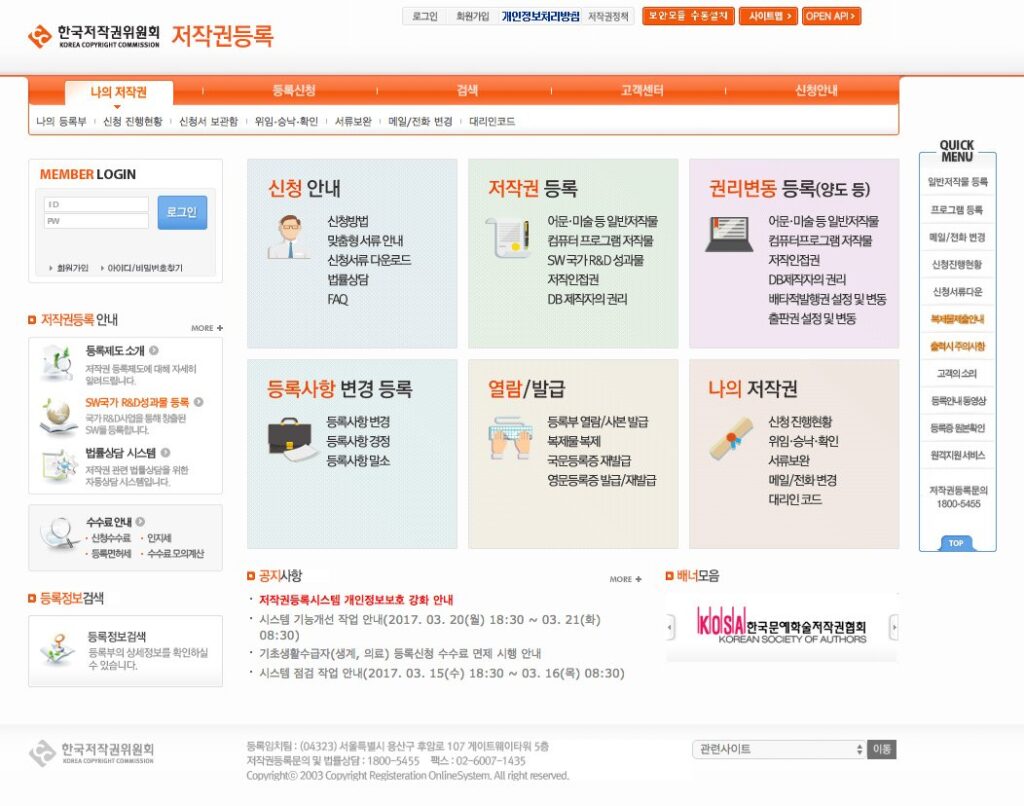This screenshot has width=1024, height=806.
Task: Click the person icon in 신청 안내
Action: point(288,237)
